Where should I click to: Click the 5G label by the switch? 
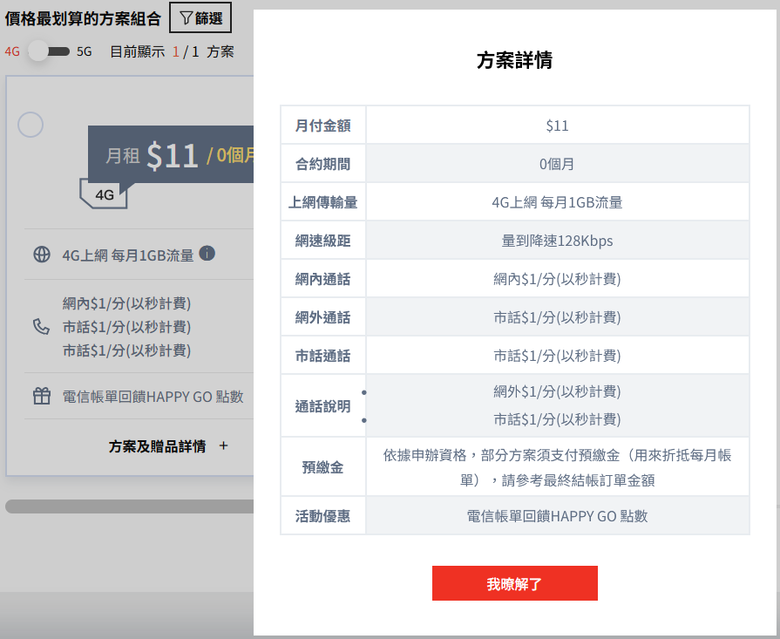pos(84,52)
